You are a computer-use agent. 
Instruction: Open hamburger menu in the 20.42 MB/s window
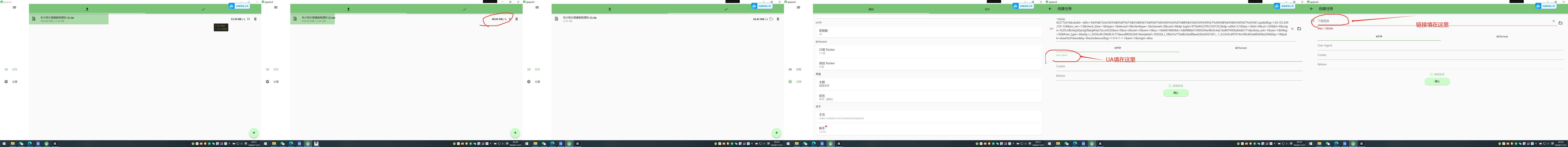[x=537, y=7]
